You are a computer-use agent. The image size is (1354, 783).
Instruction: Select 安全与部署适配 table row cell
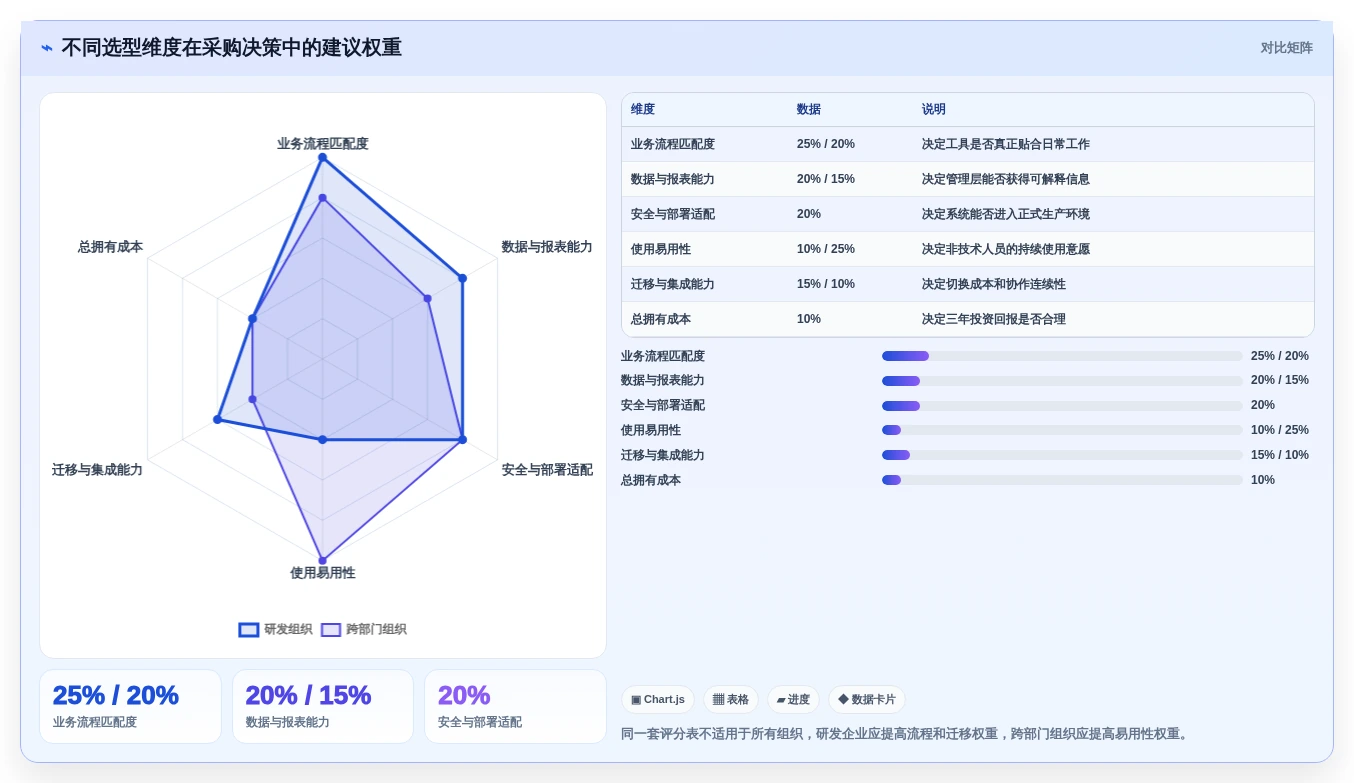coord(673,214)
